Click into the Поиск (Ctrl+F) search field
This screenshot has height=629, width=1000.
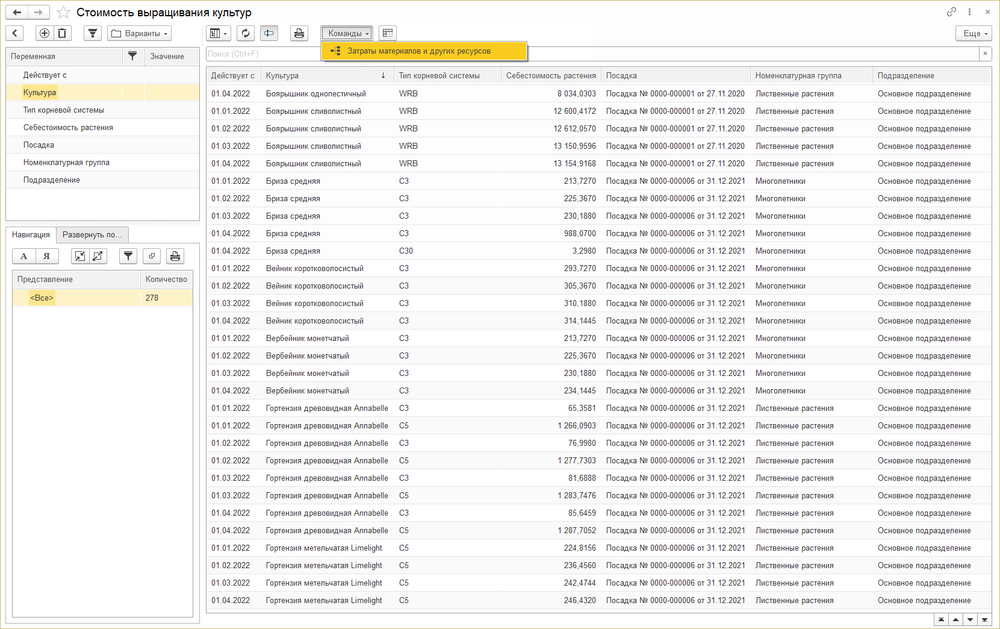[590, 54]
